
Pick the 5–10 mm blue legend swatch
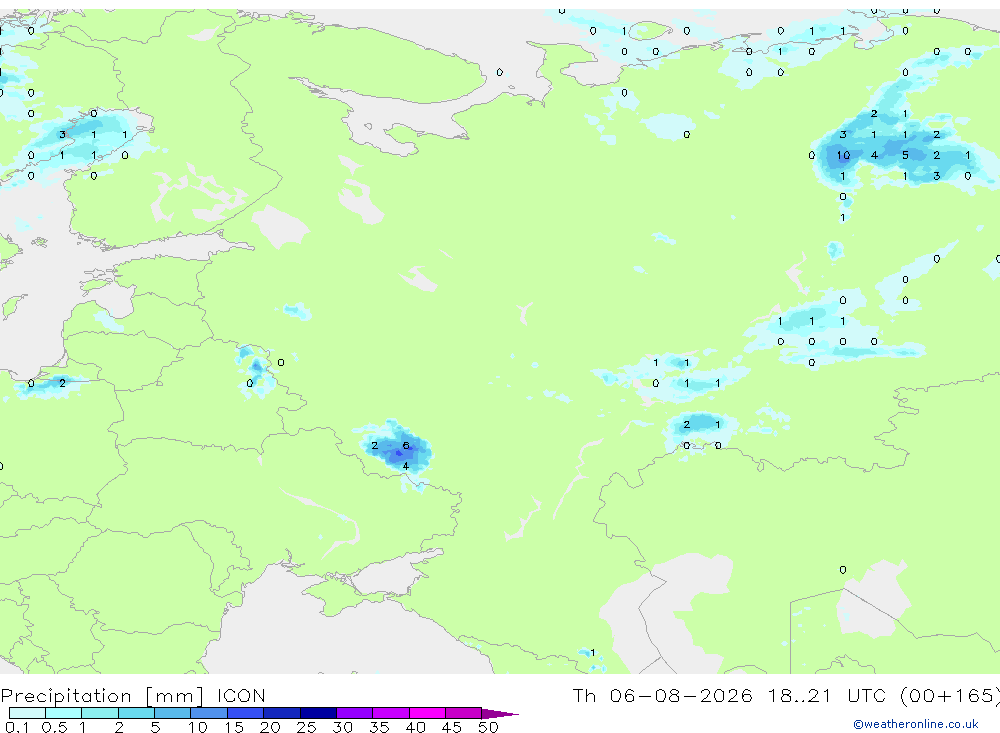pyautogui.click(x=172, y=713)
